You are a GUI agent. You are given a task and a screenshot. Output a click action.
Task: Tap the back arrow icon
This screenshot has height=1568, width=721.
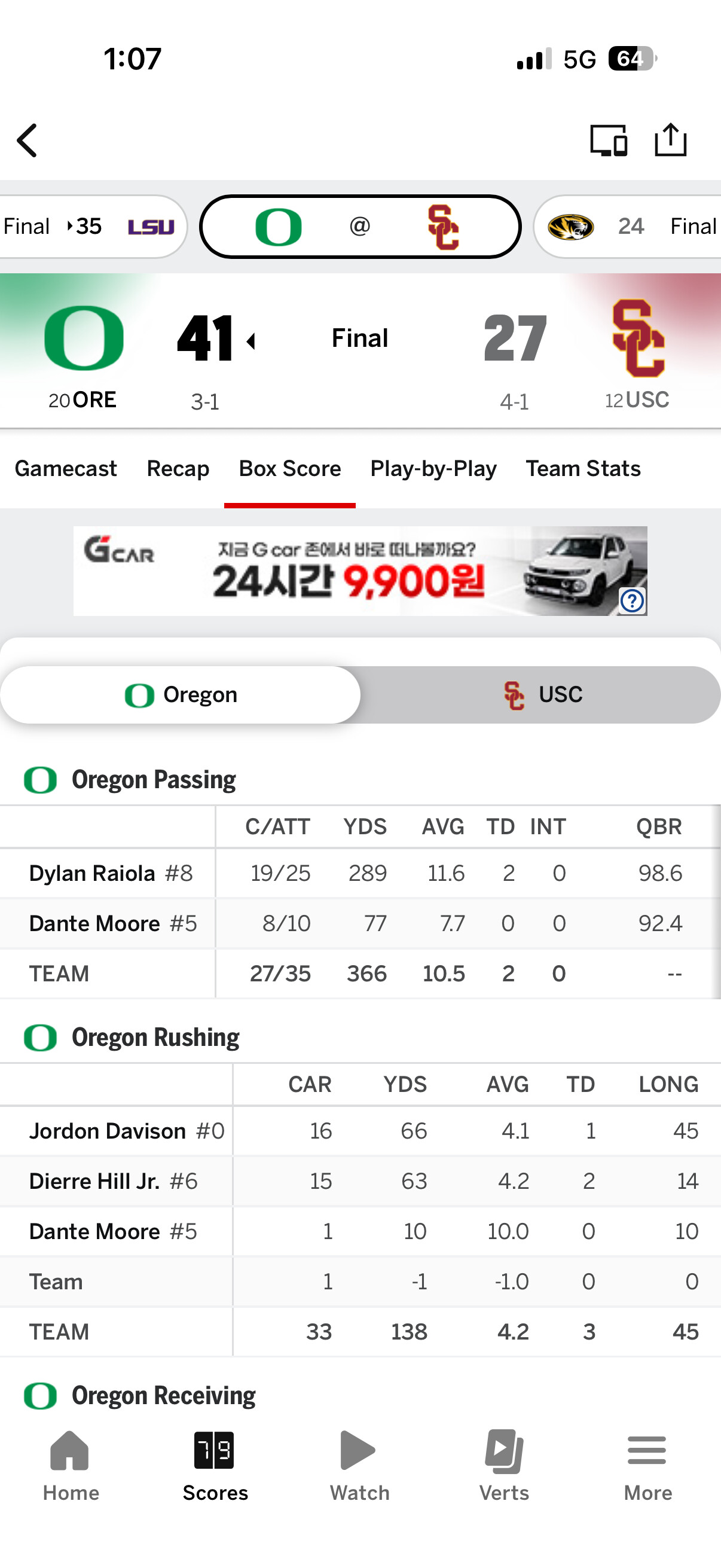[28, 141]
